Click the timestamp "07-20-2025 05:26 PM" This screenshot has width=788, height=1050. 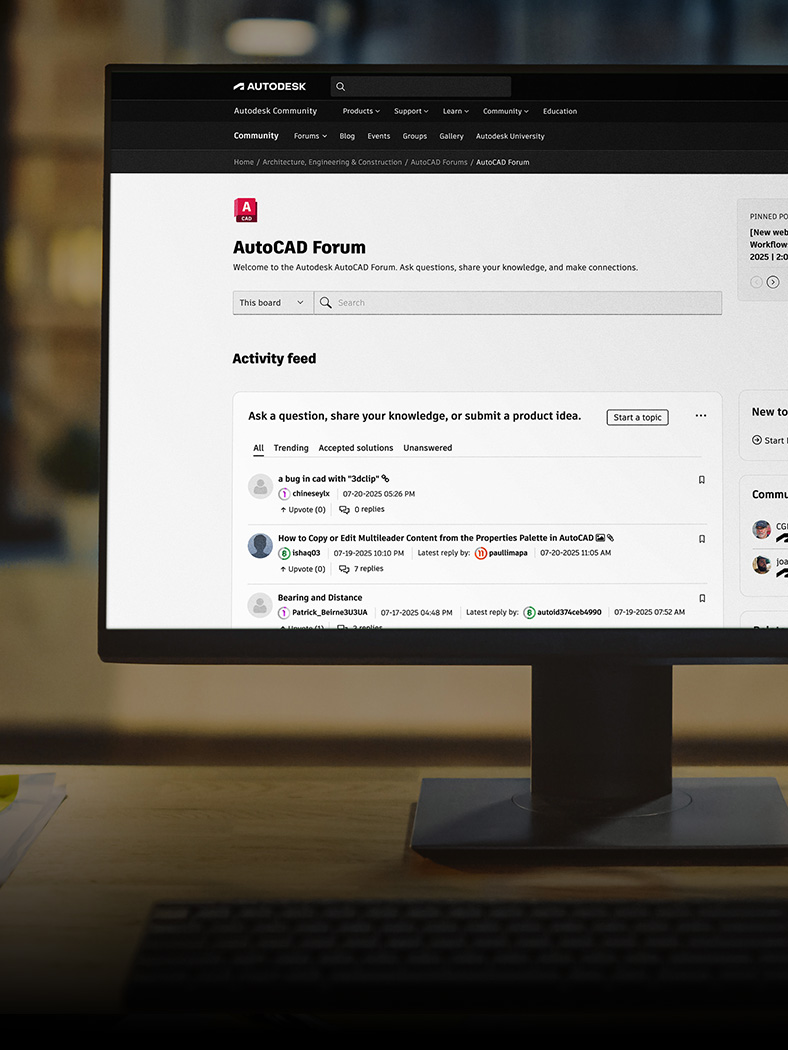(x=379, y=494)
